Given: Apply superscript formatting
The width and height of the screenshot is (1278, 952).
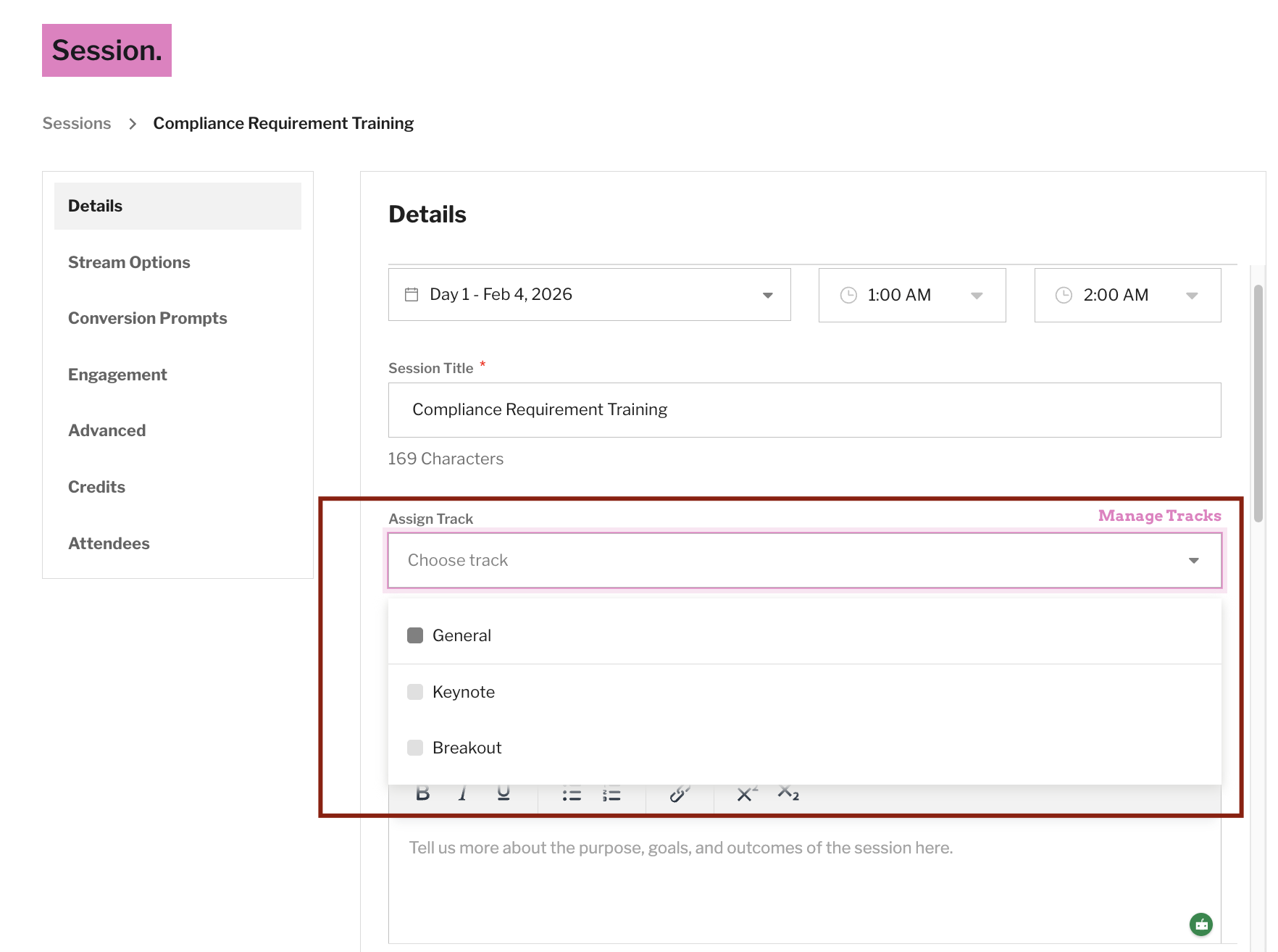Looking at the screenshot, I should click(x=747, y=794).
